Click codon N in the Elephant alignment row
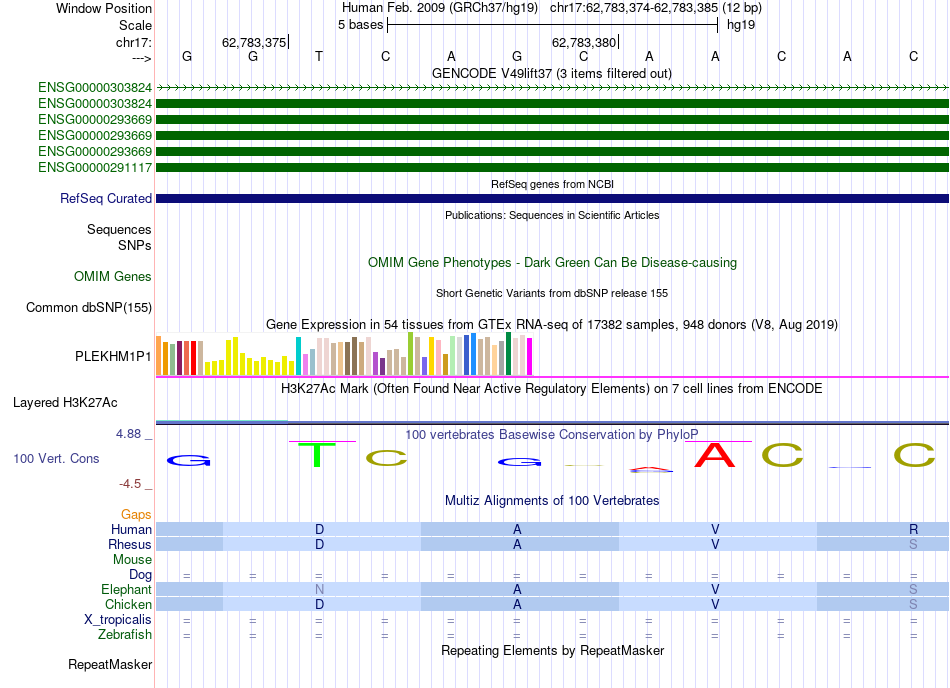 coord(319,589)
